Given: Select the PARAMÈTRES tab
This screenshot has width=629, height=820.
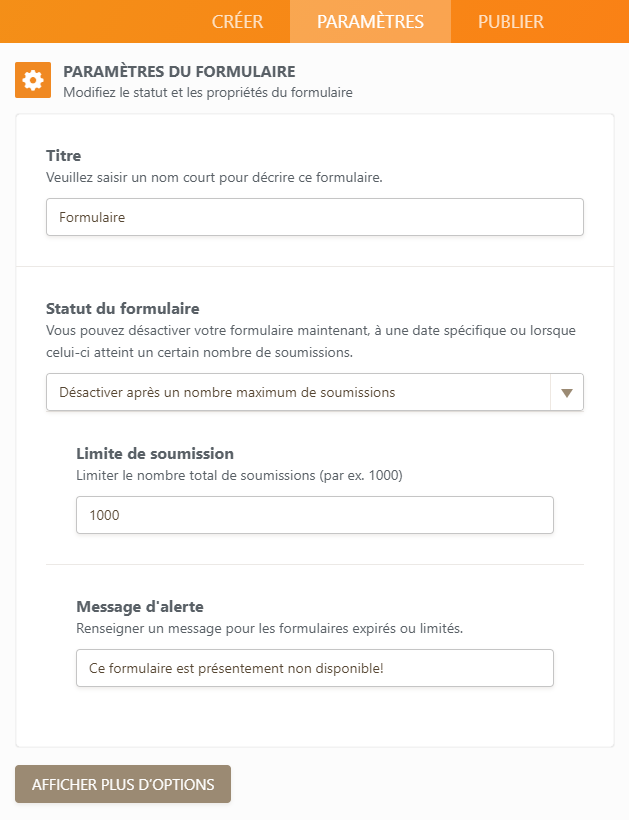Looking at the screenshot, I should (370, 22).
